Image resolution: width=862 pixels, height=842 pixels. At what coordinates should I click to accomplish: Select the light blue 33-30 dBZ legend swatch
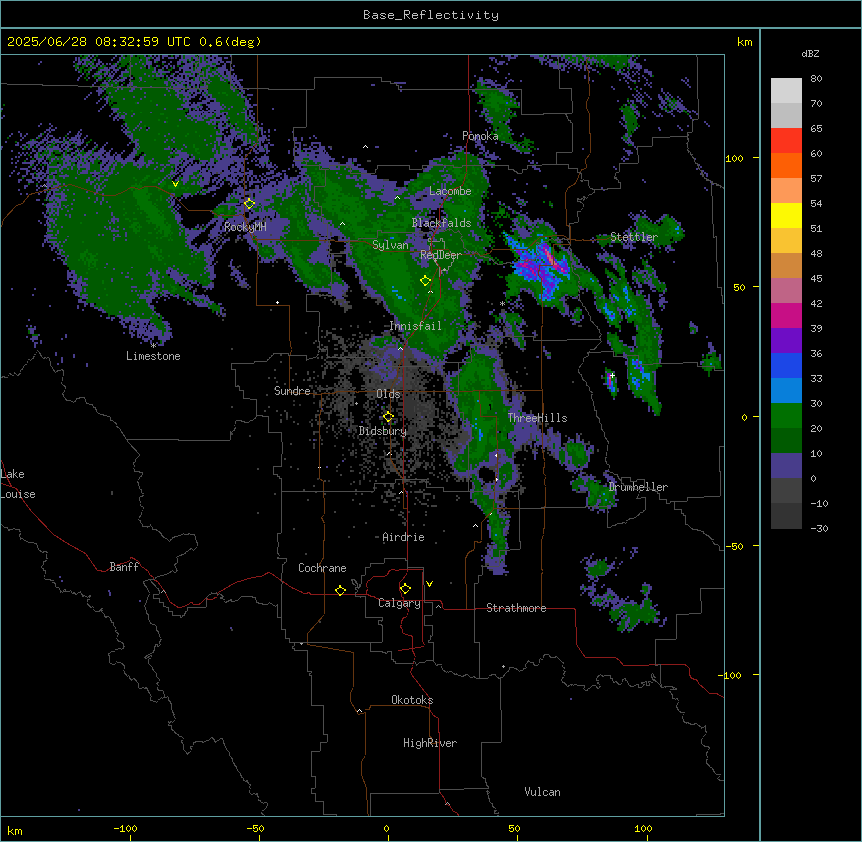(786, 391)
